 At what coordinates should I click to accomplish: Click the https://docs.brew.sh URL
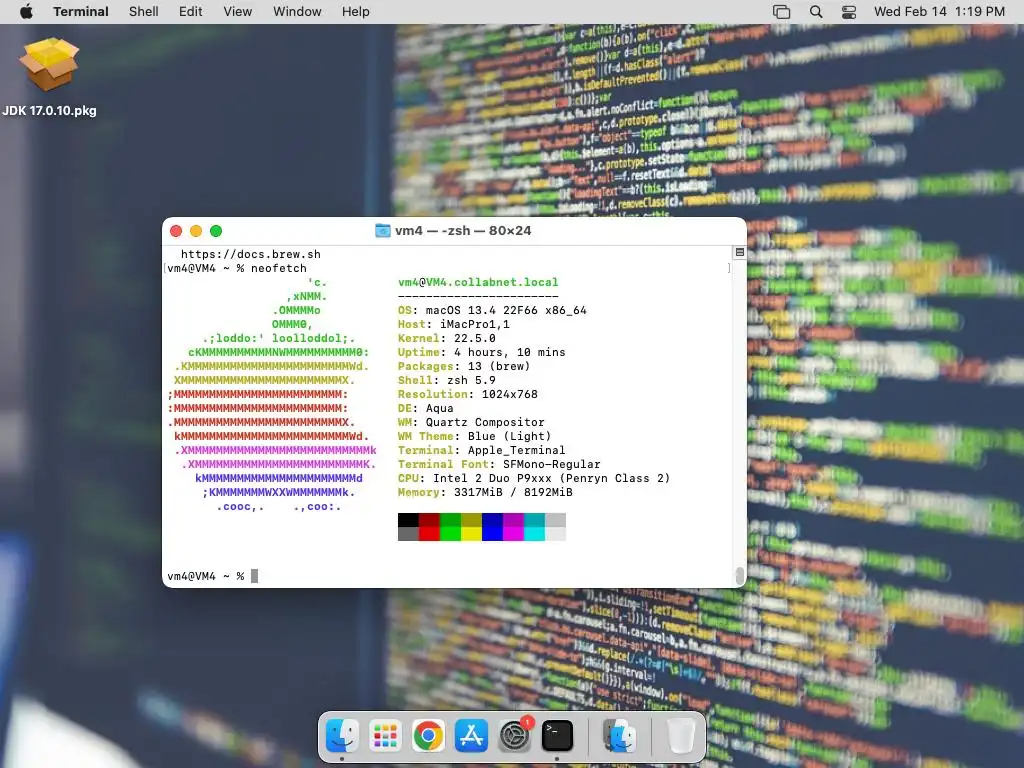(x=251, y=254)
